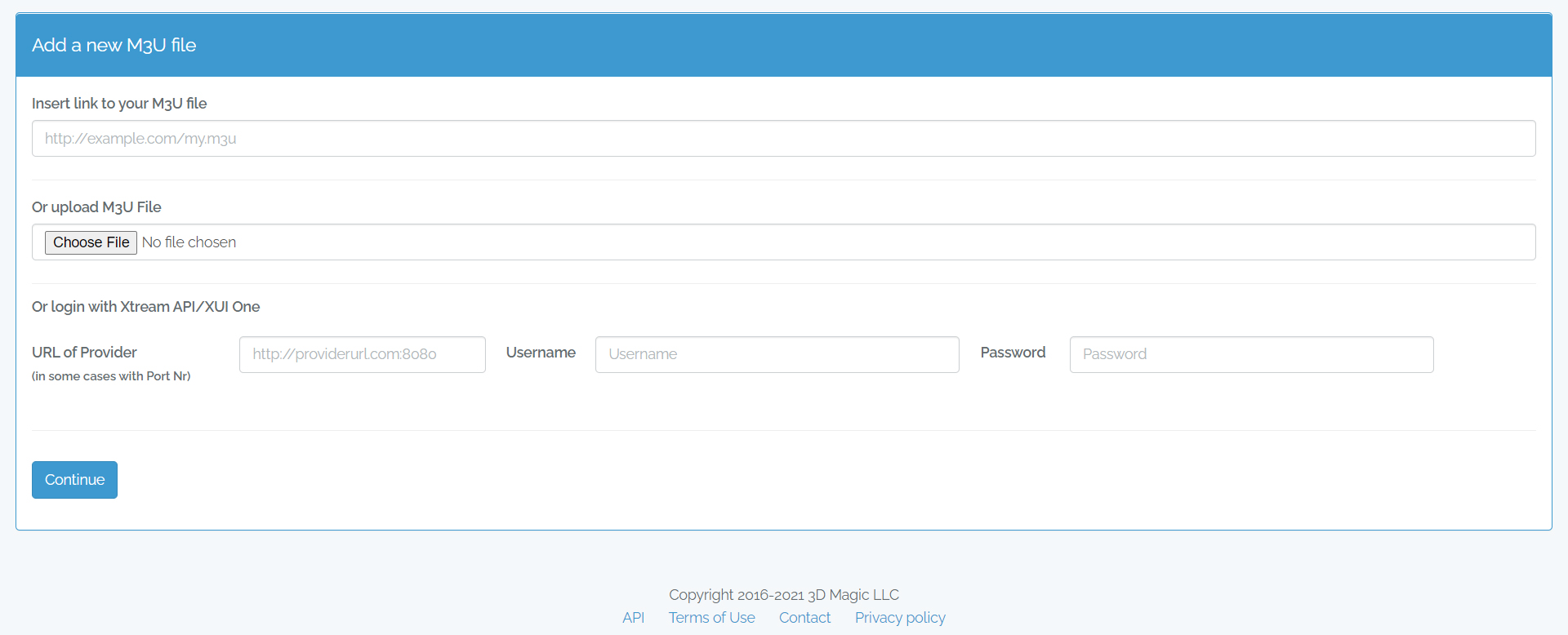Click the '(in some cases with Port Nr)' hint
The height and width of the screenshot is (635, 1568).
[111, 376]
